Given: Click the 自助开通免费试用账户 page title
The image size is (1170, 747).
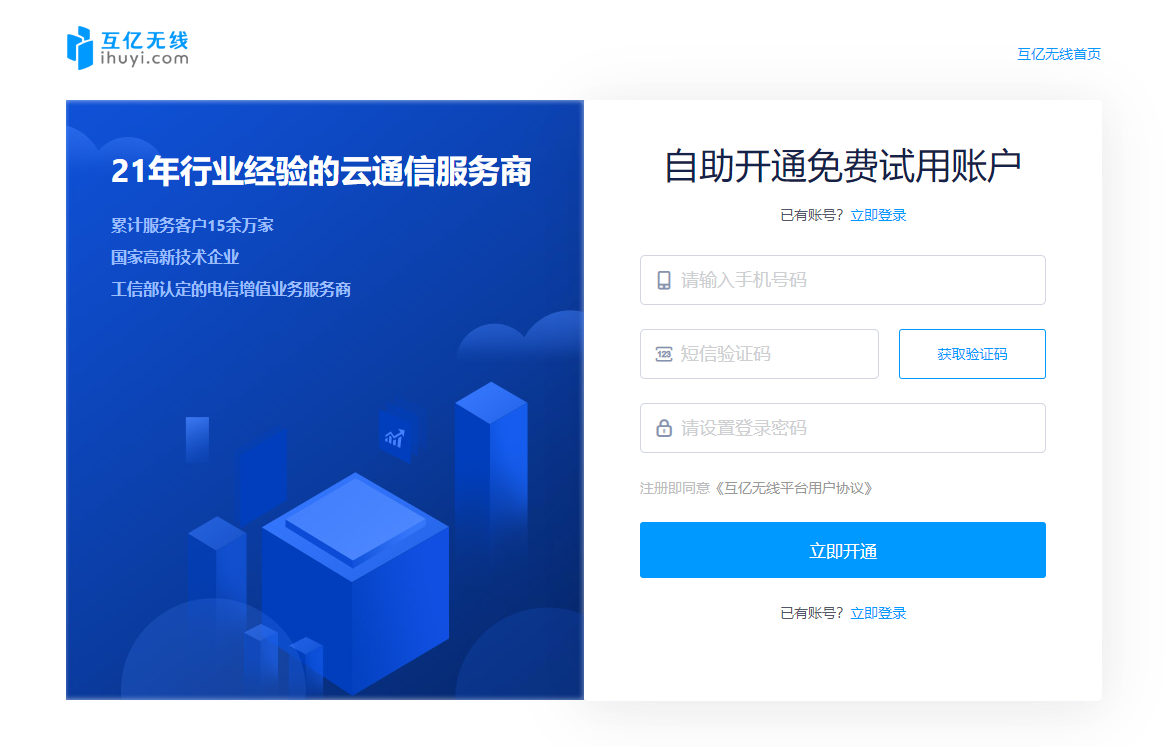Looking at the screenshot, I should tap(842, 166).
